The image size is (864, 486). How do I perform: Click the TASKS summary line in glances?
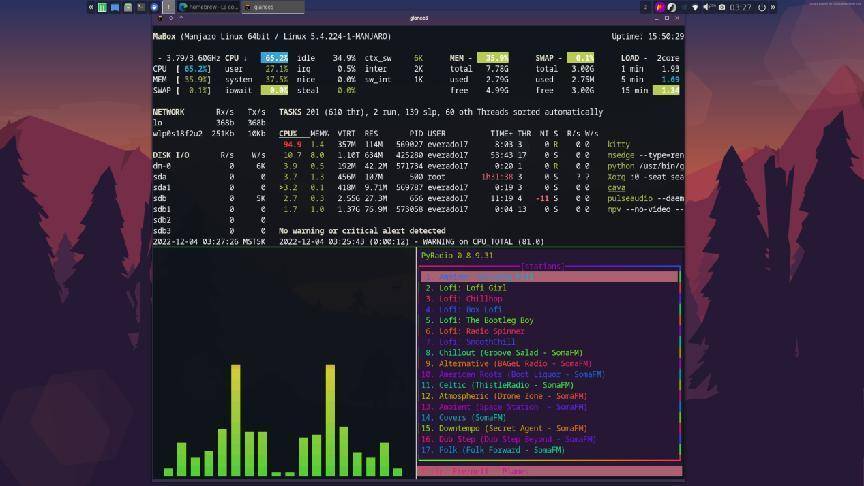(x=441, y=112)
